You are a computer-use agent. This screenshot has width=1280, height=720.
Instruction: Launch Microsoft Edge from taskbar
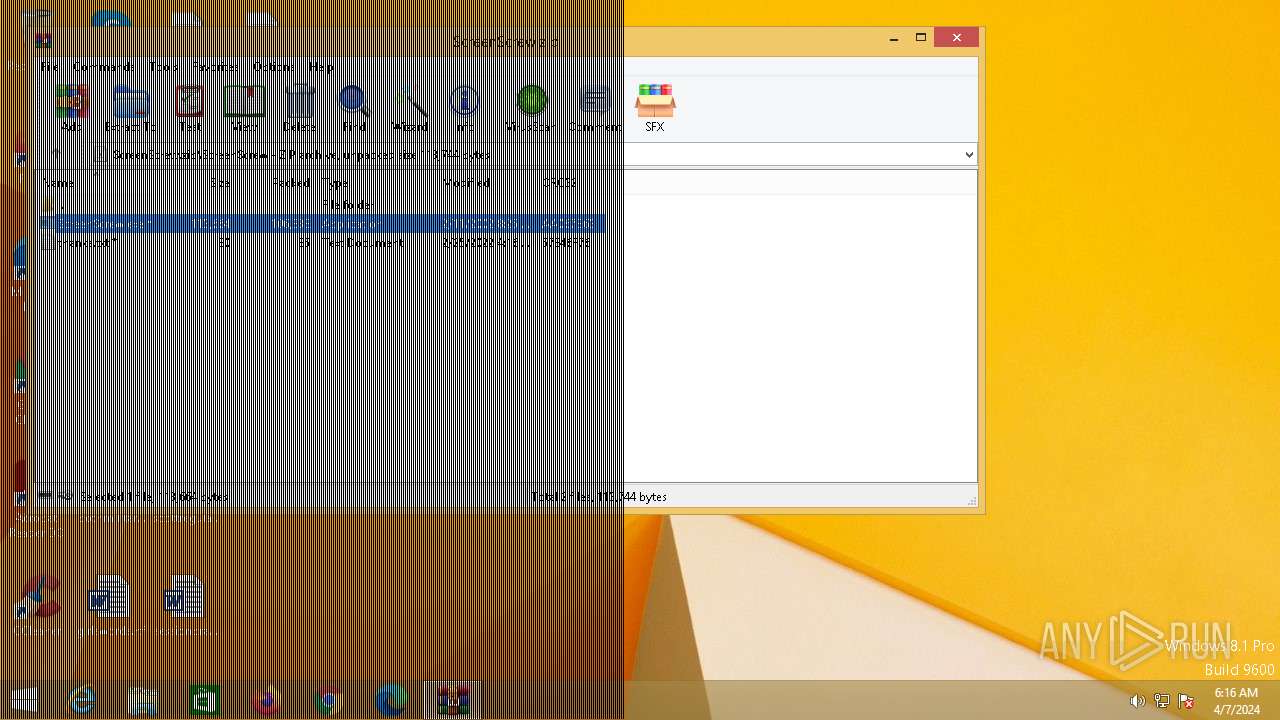(x=391, y=702)
